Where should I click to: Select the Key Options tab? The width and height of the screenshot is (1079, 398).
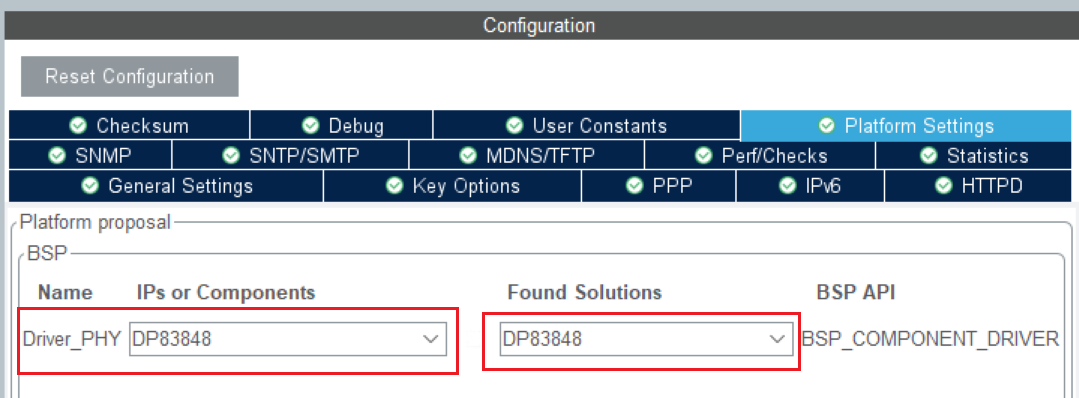(452, 186)
